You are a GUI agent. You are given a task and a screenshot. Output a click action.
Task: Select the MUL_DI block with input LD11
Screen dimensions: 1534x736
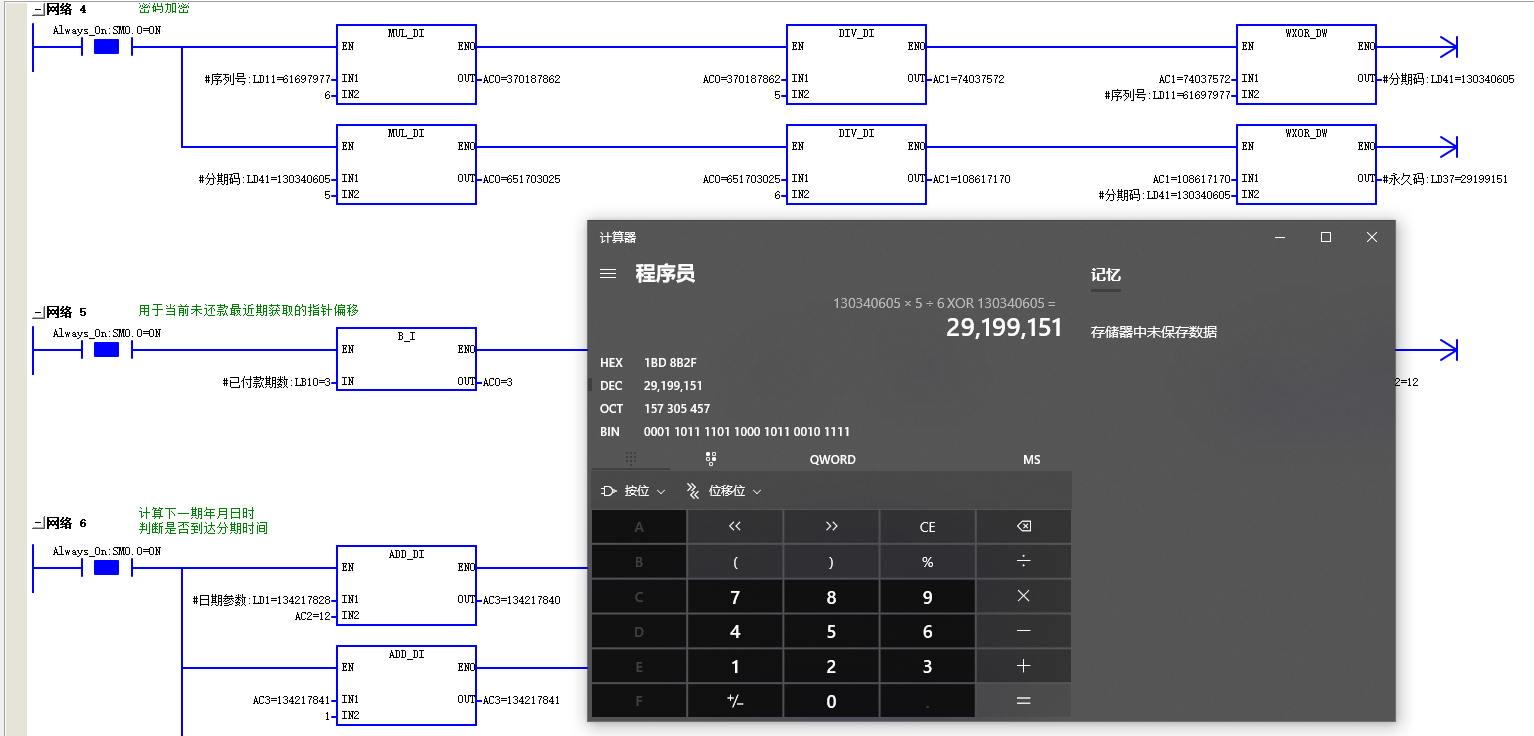406,64
